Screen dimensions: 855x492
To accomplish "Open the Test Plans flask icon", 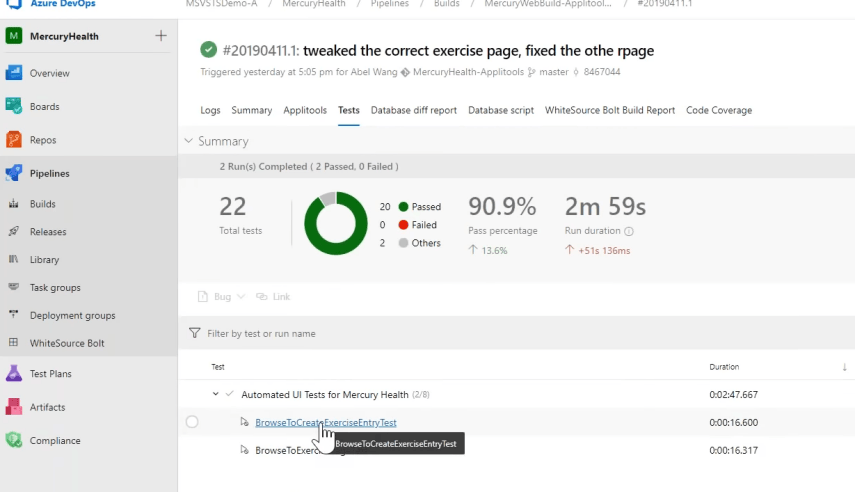I will pos(14,374).
